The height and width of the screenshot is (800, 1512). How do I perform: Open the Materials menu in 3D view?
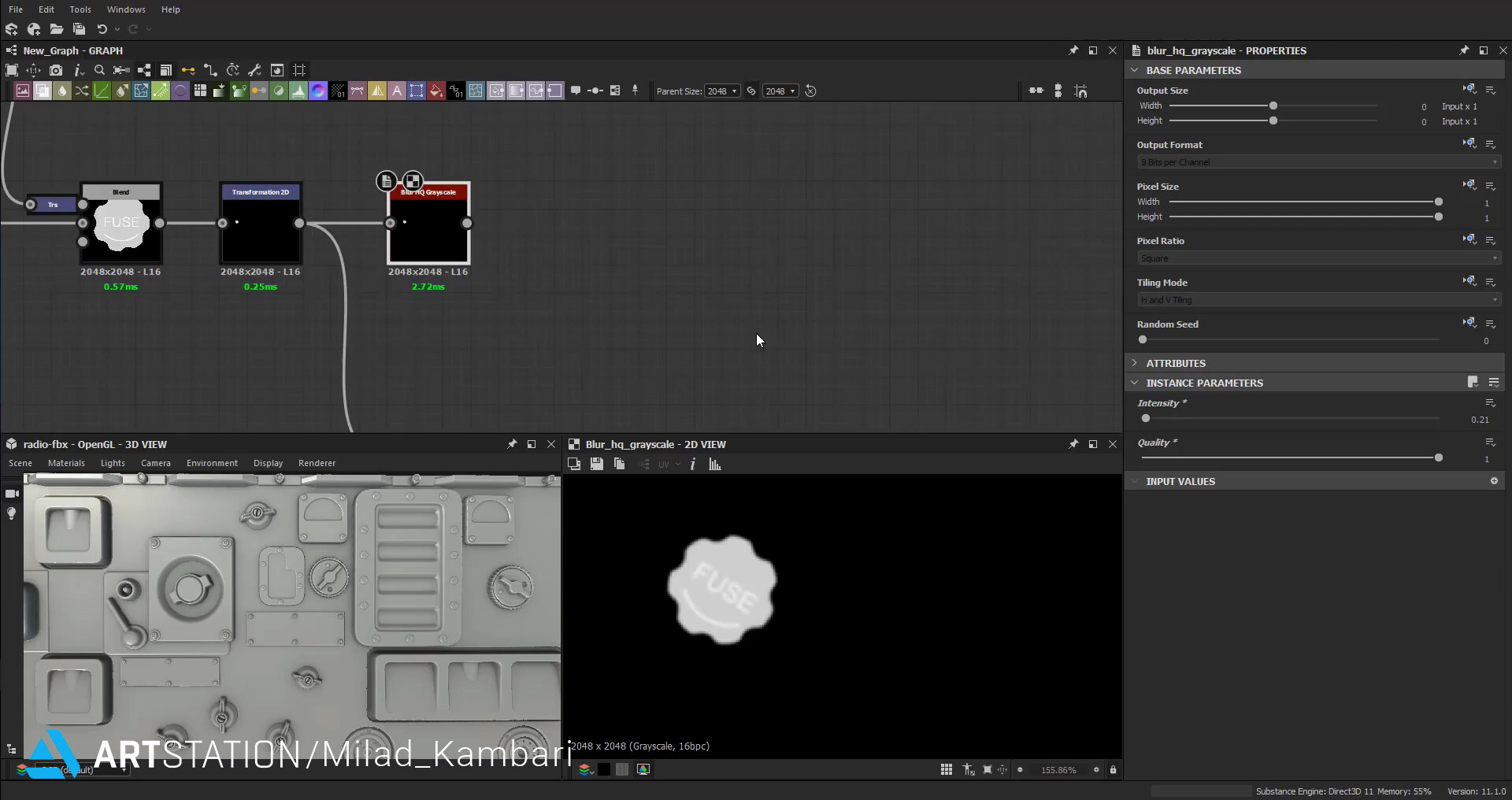[x=66, y=463]
